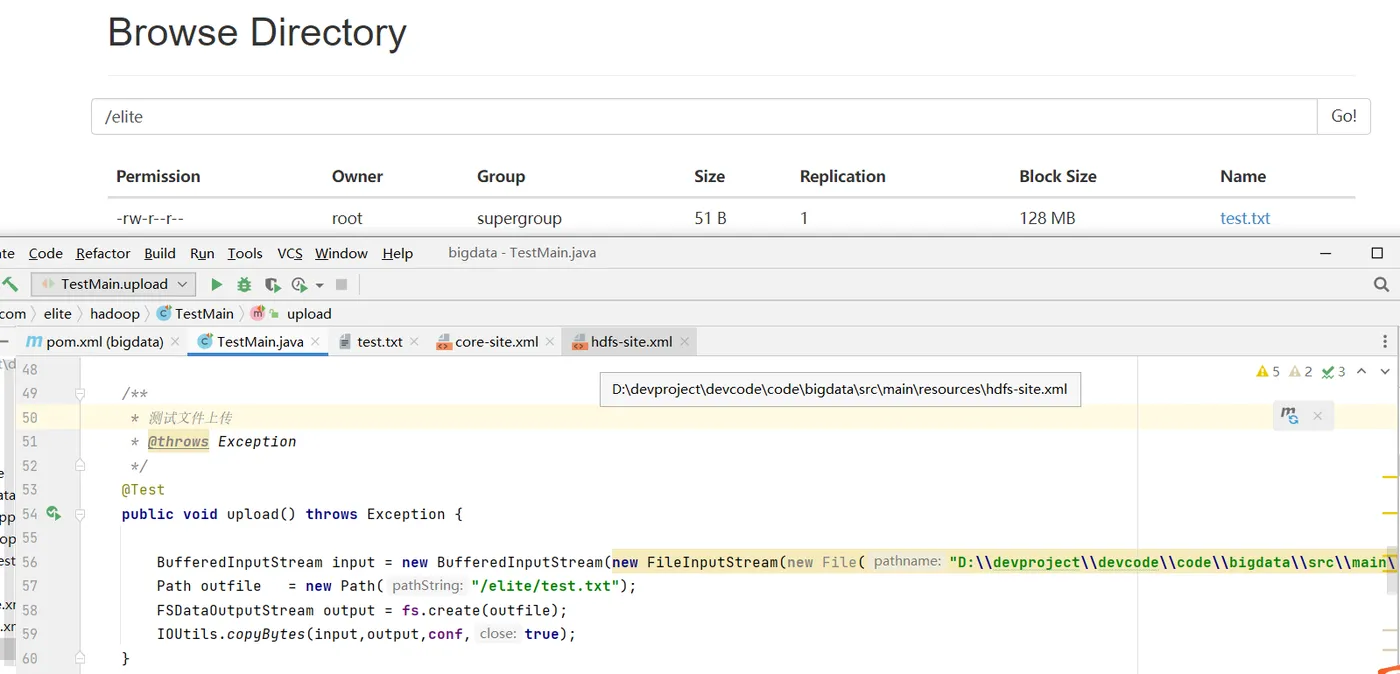Screen dimensions: 1400x674
Task: Run TestMain.upload with green play button
Action: [x=216, y=284]
